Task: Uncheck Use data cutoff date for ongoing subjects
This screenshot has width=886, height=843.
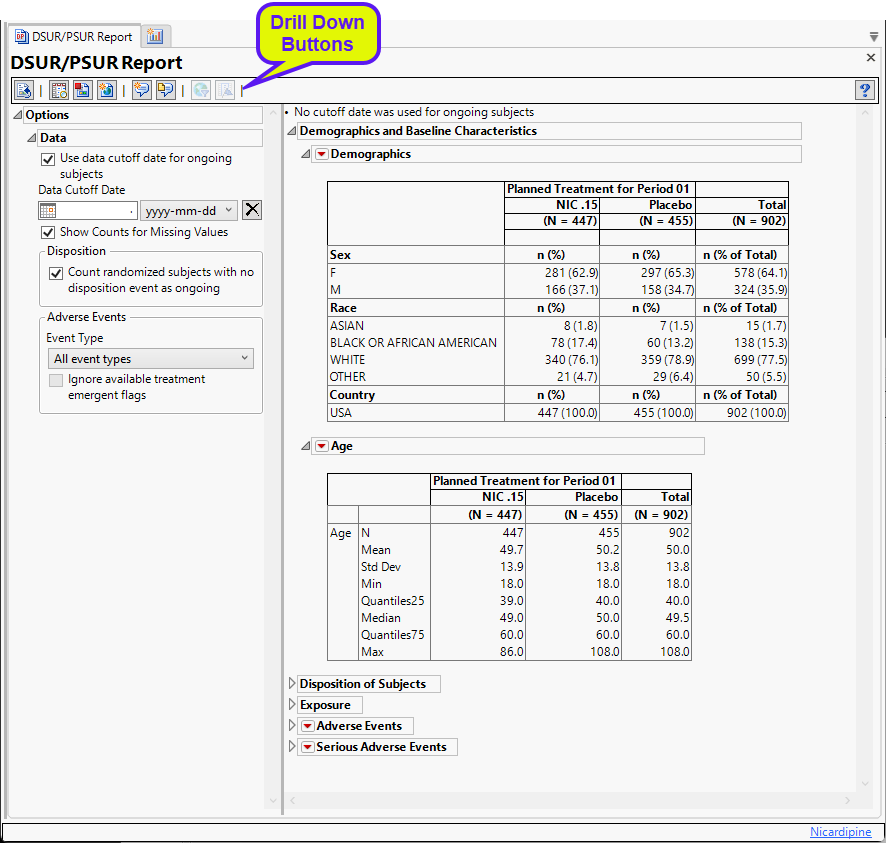Action: 47,159
